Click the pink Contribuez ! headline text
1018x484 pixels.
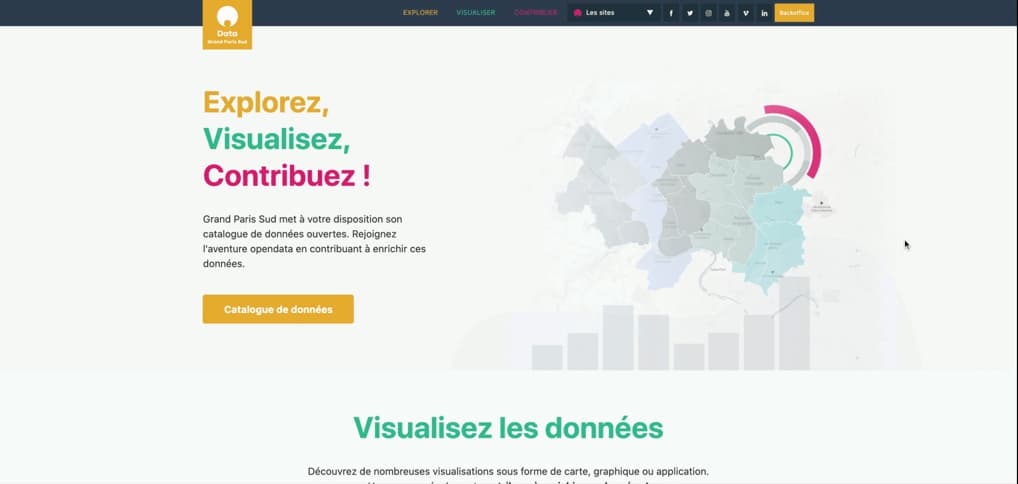pos(287,175)
